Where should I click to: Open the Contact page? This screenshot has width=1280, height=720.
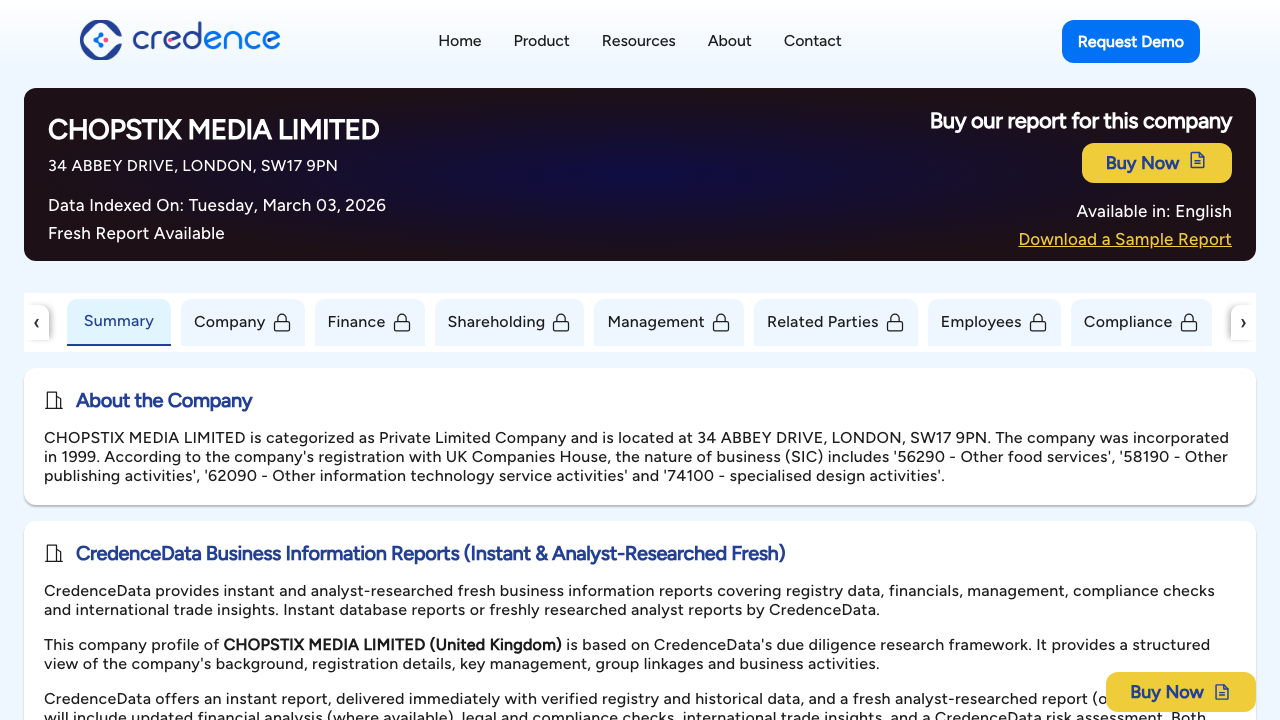[x=812, y=41]
